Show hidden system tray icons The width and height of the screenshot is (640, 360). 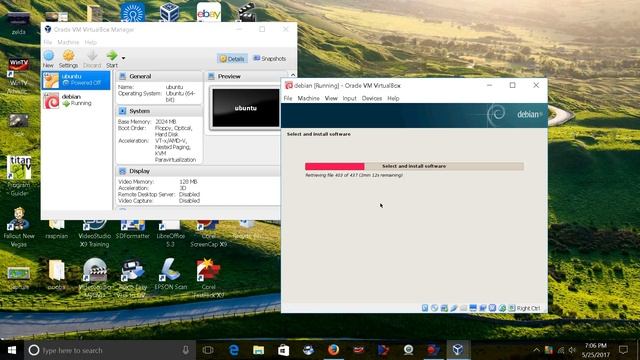(x=536, y=350)
